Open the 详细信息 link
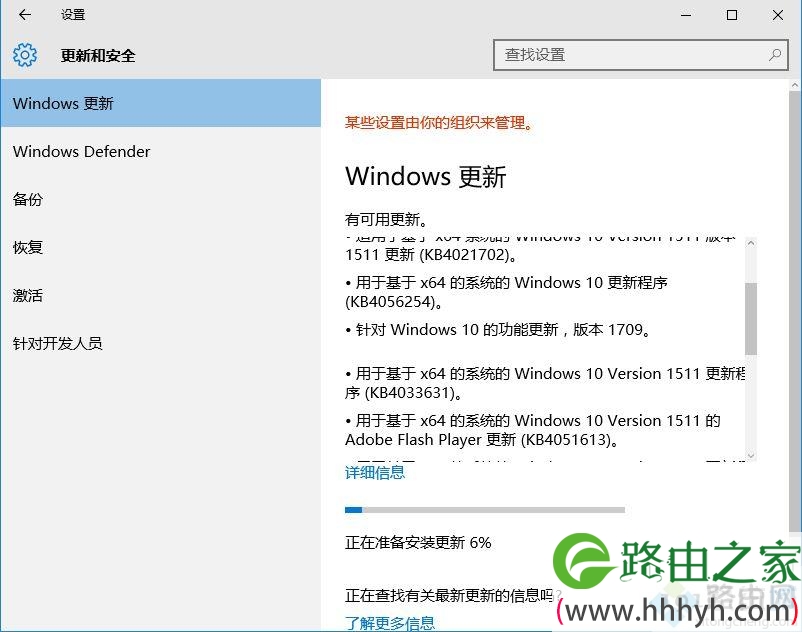Image resolution: width=802 pixels, height=632 pixels. tap(375, 472)
